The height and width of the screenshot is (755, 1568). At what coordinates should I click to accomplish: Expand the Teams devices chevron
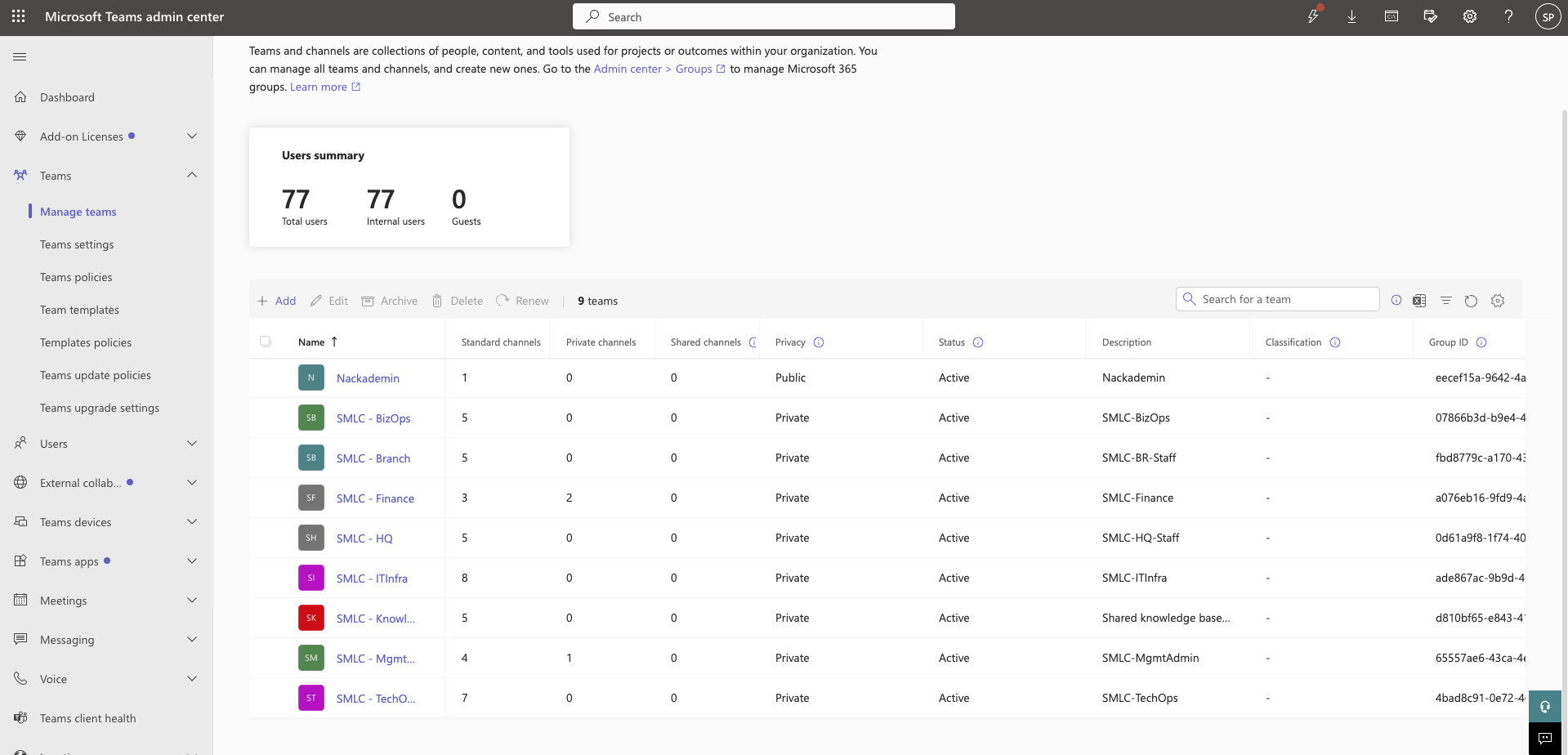[x=192, y=522]
